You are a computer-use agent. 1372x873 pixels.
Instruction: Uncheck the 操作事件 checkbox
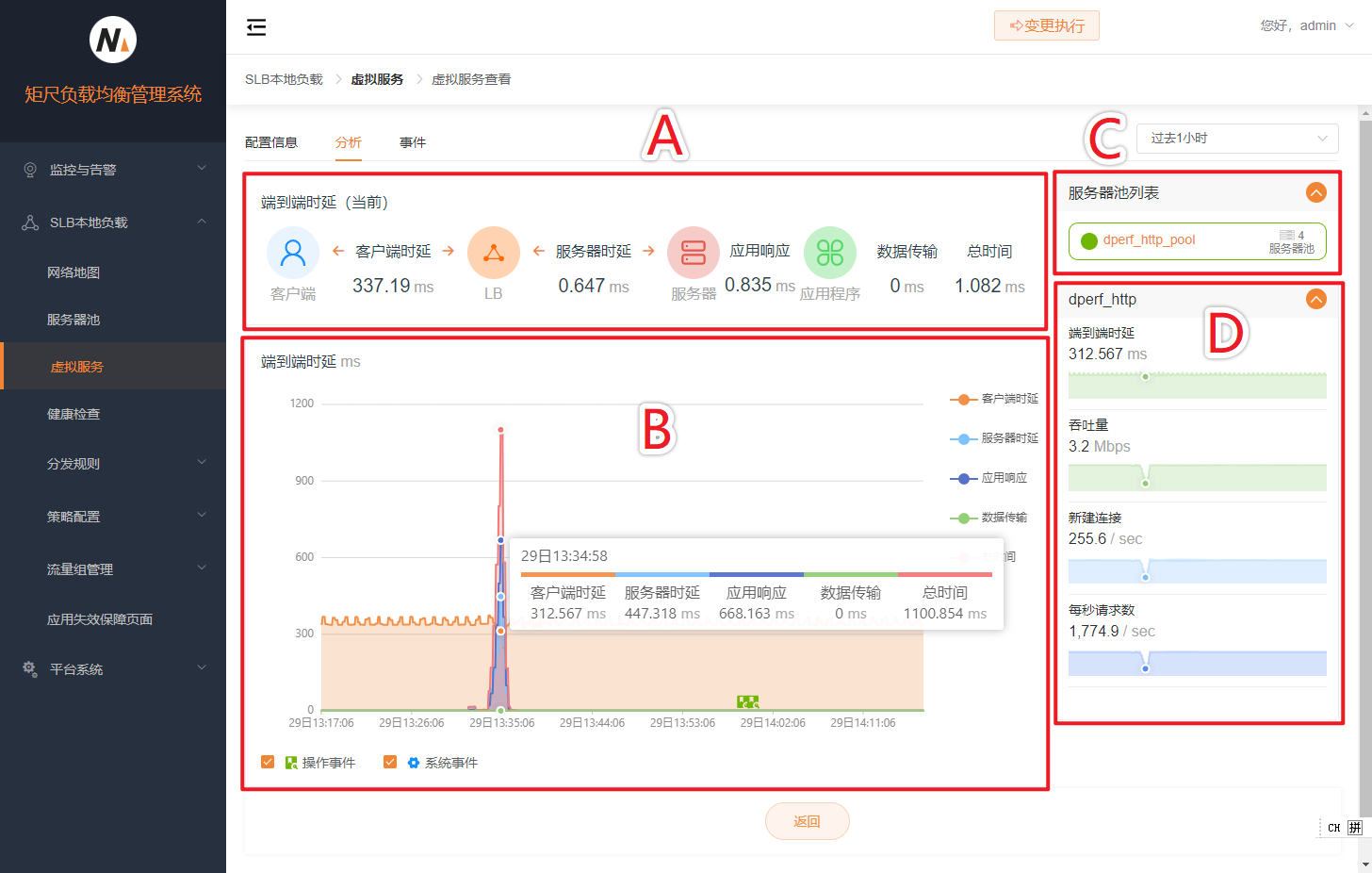(x=268, y=762)
